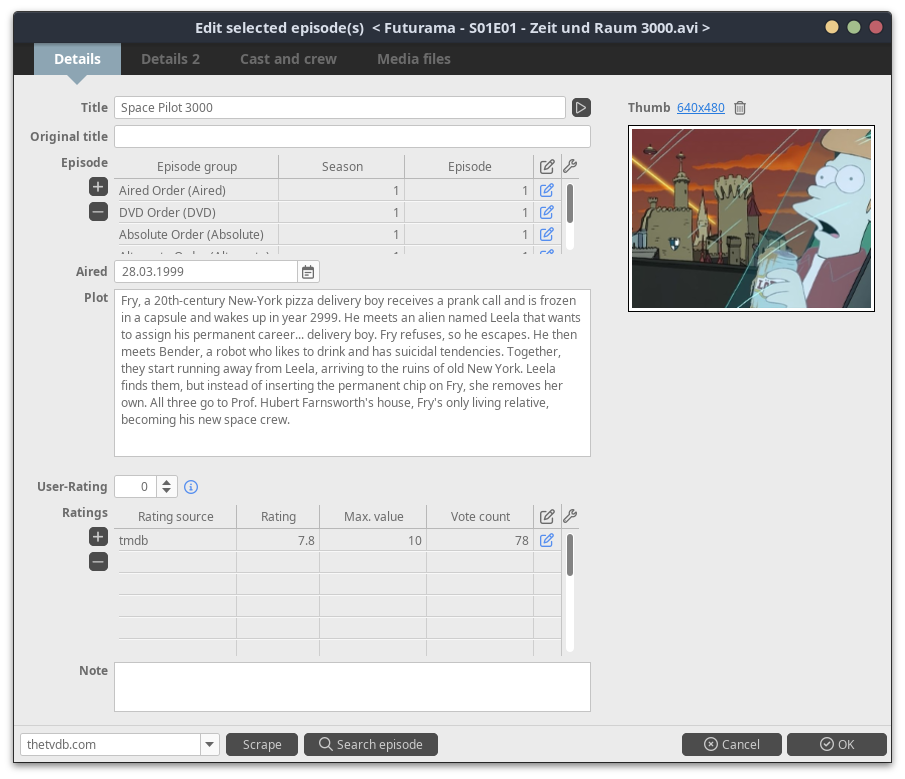Add a new rating entry
Viewport: 905px width, 779px height.
(x=98, y=537)
